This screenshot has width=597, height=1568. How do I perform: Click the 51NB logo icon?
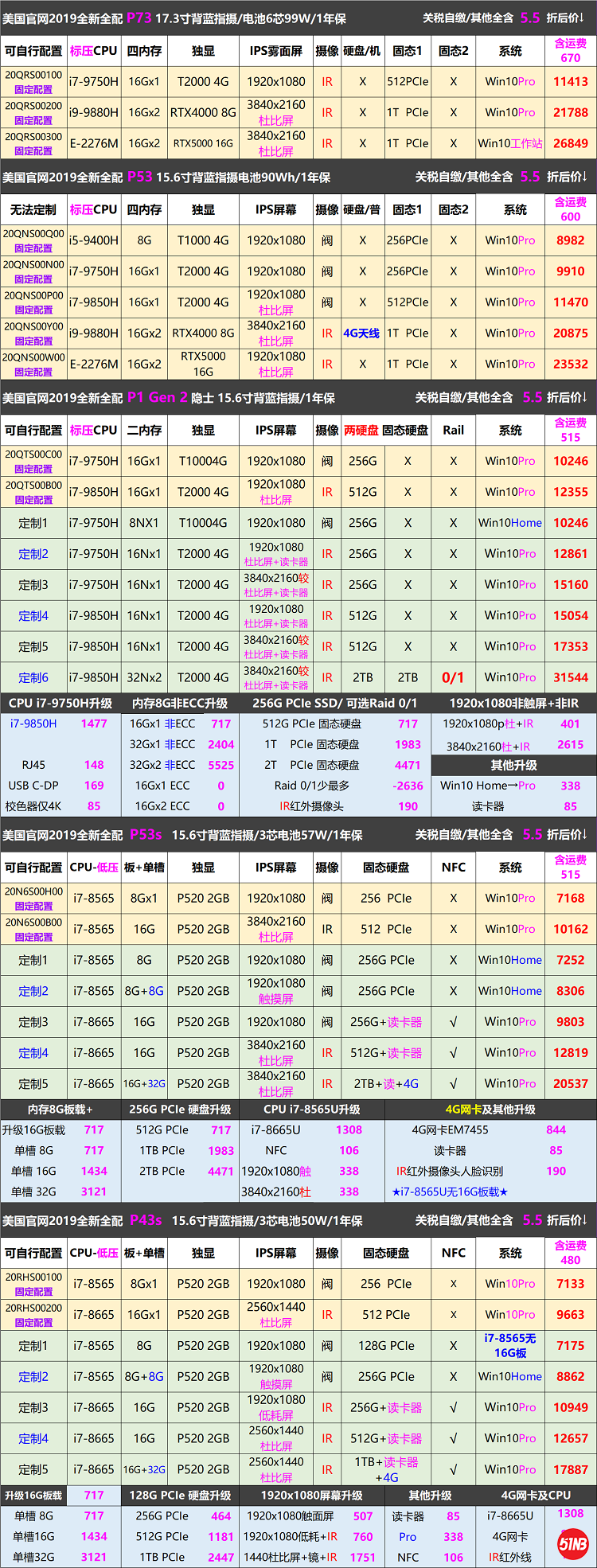[572, 1543]
